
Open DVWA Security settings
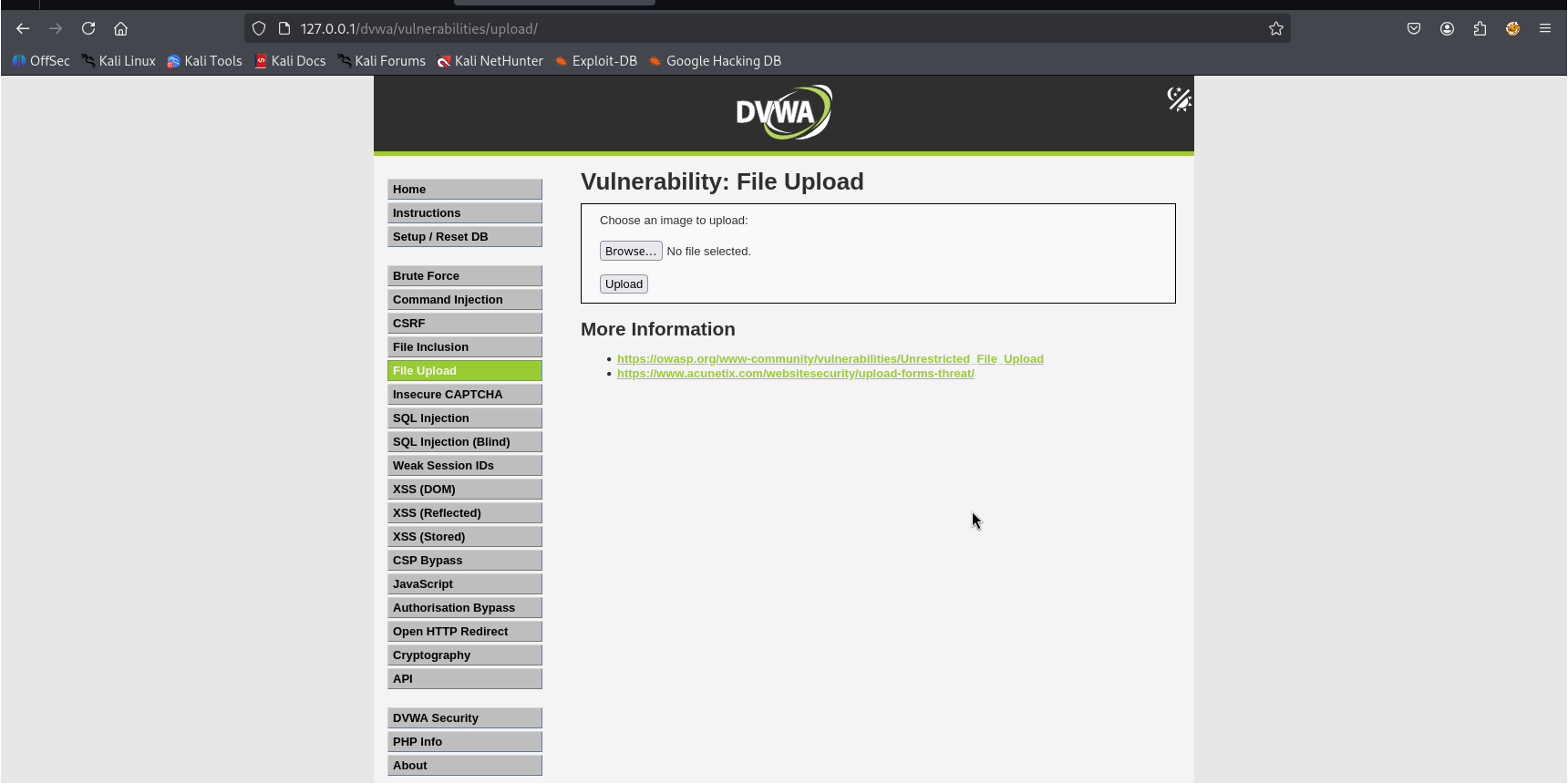tap(465, 717)
